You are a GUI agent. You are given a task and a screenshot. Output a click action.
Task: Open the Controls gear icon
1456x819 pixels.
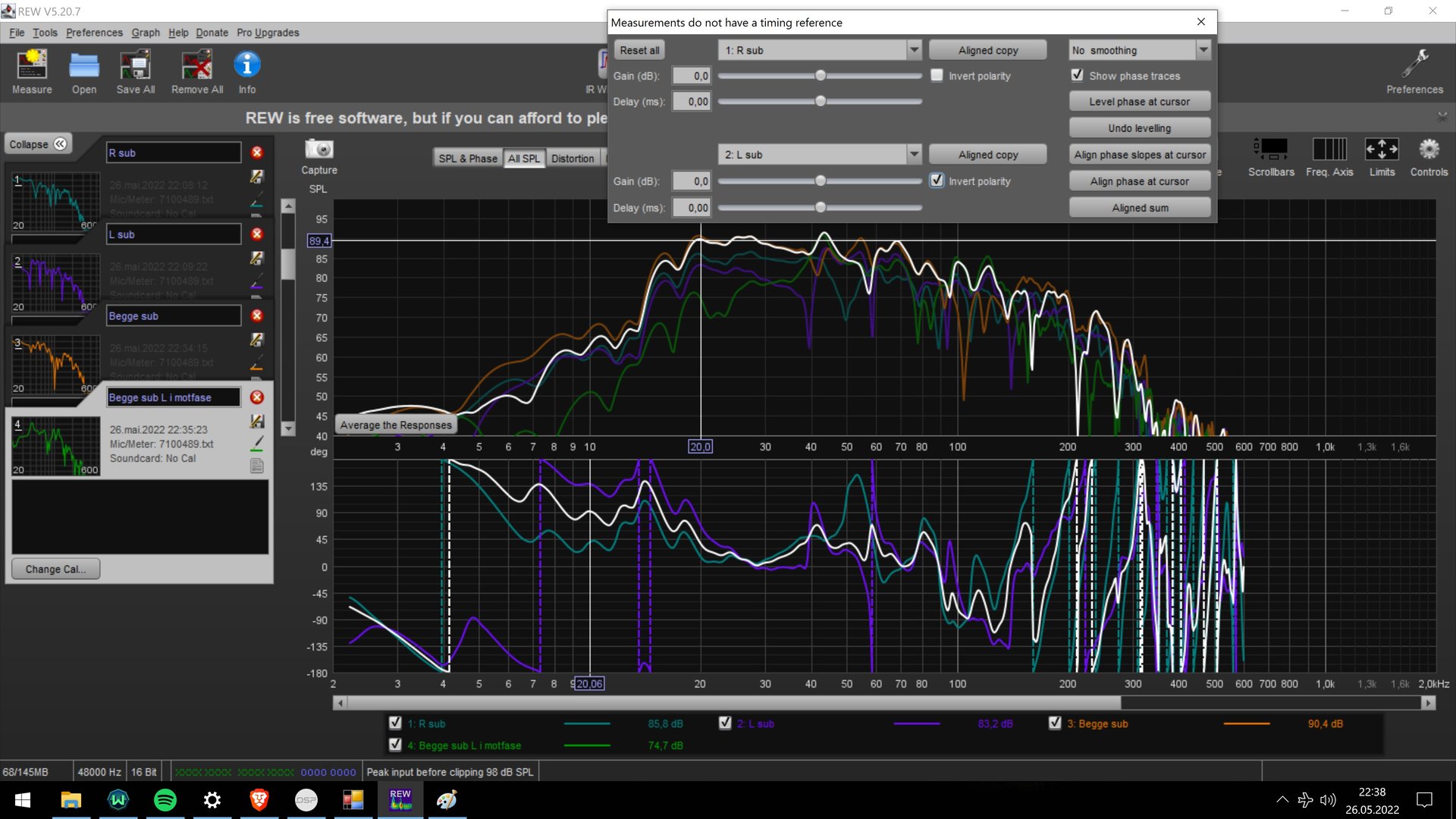click(1429, 149)
